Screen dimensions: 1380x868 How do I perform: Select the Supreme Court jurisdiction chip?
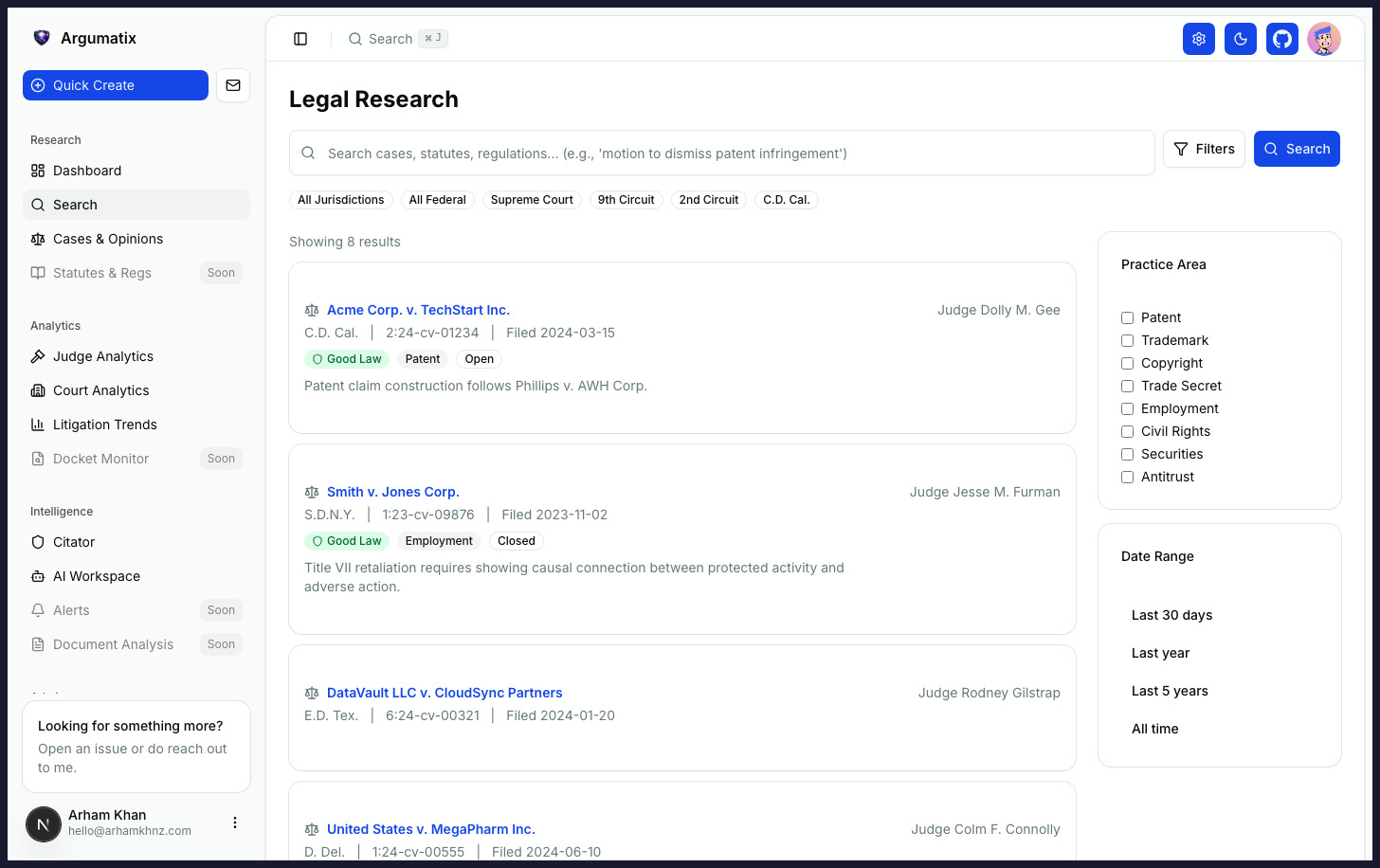(532, 200)
